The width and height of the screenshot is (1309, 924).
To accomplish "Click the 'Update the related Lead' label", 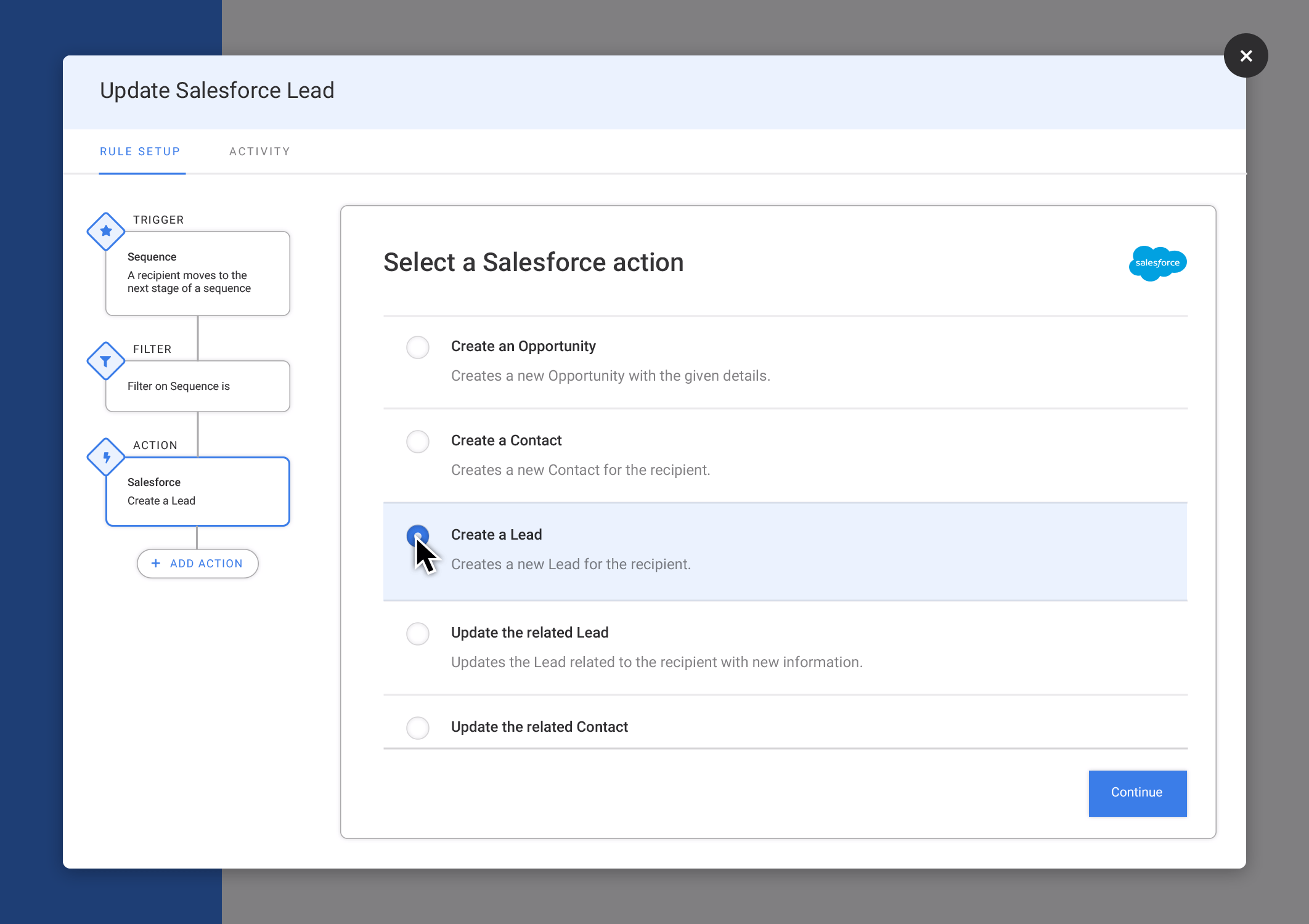I will tap(529, 633).
